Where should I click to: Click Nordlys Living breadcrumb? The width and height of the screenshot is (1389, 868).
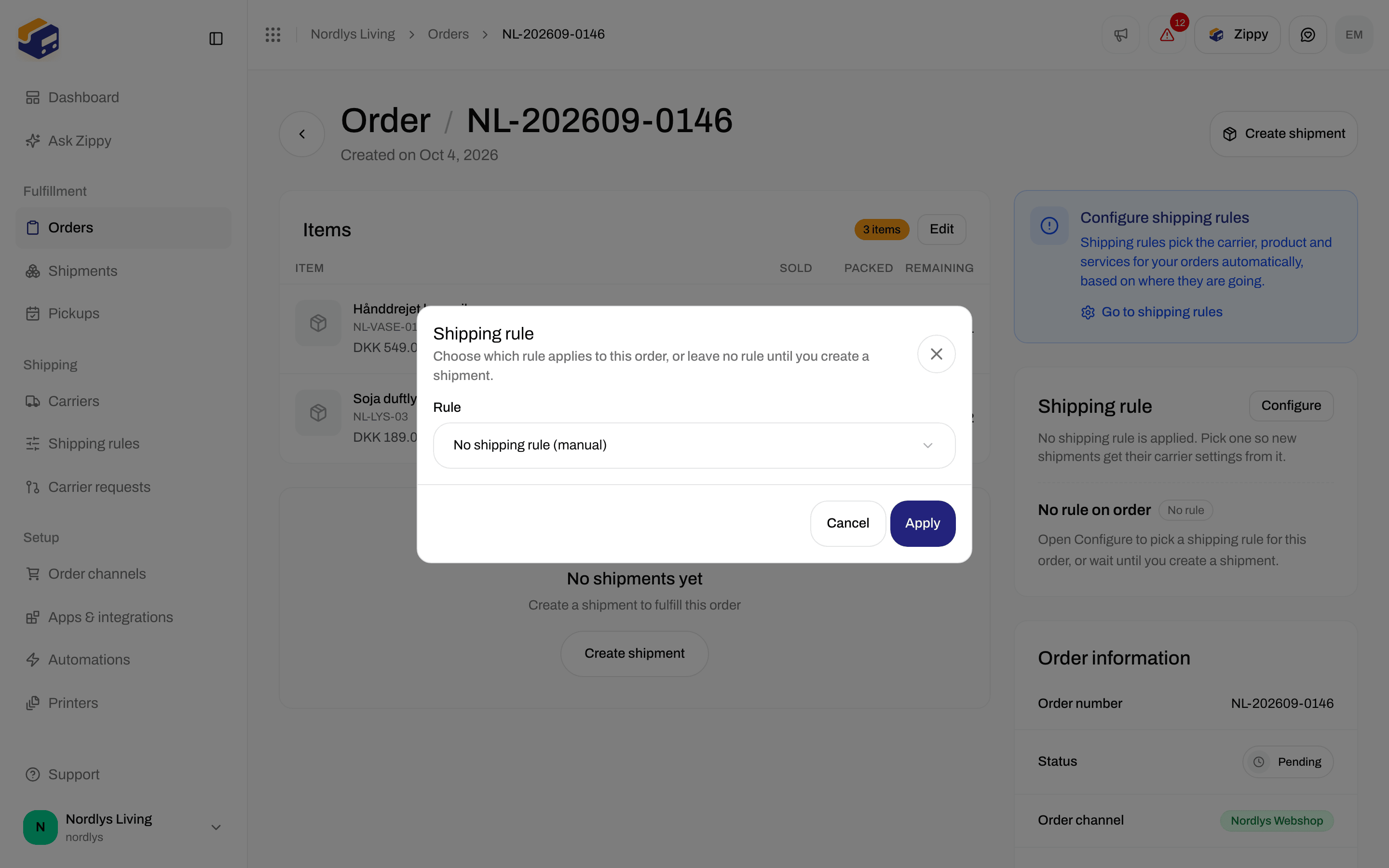(353, 34)
